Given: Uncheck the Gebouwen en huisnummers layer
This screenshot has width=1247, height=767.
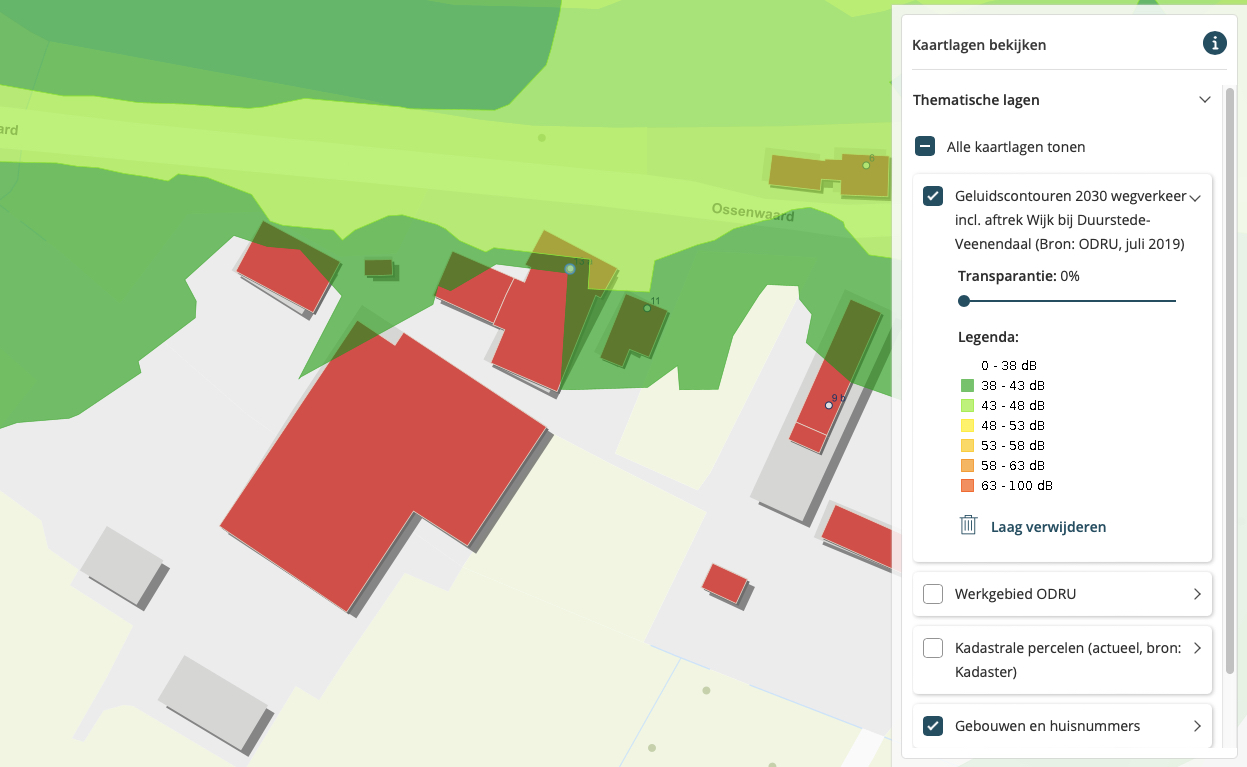Looking at the screenshot, I should 933,726.
